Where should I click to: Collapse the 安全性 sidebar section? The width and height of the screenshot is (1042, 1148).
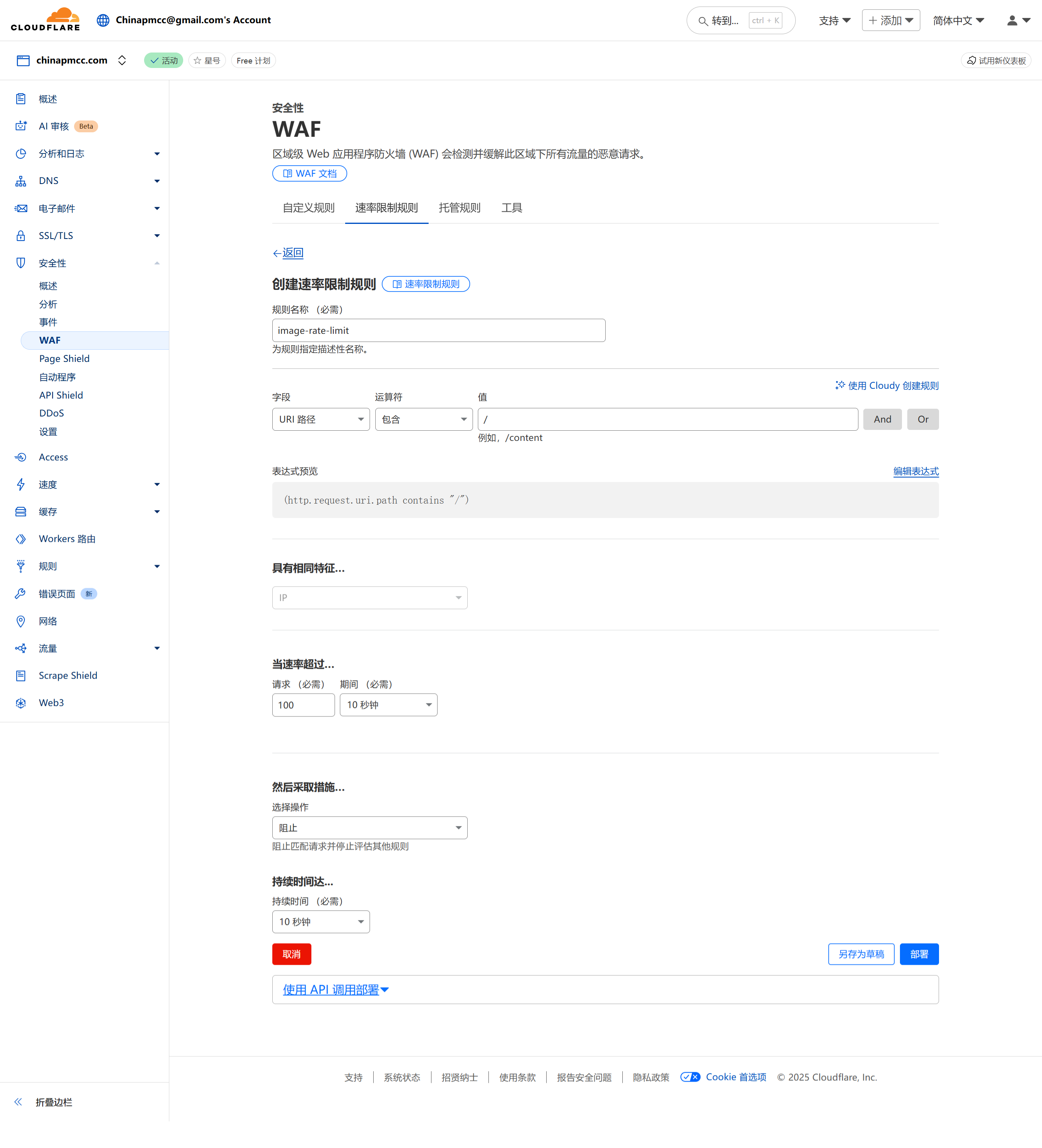157,263
